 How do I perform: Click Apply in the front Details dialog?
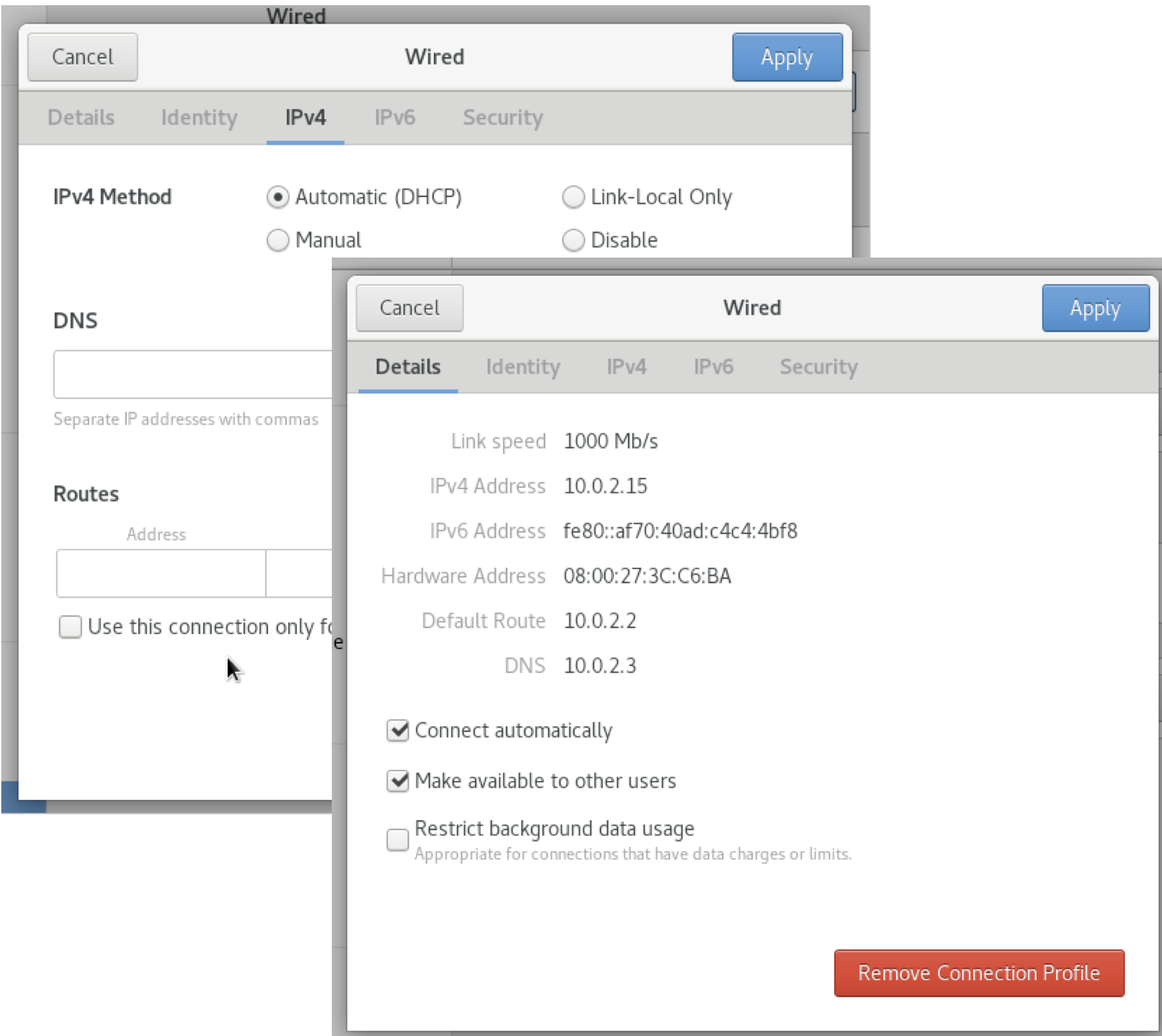1095,308
